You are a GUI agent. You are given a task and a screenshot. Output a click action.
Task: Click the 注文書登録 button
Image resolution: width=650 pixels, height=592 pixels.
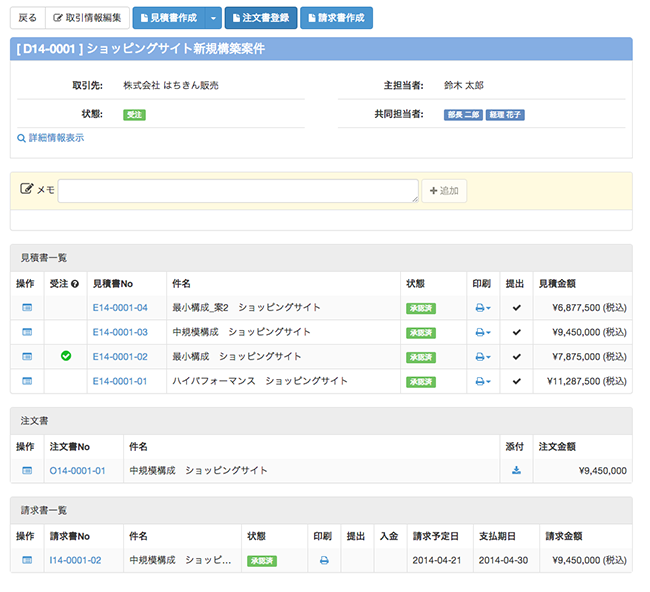pos(261,18)
